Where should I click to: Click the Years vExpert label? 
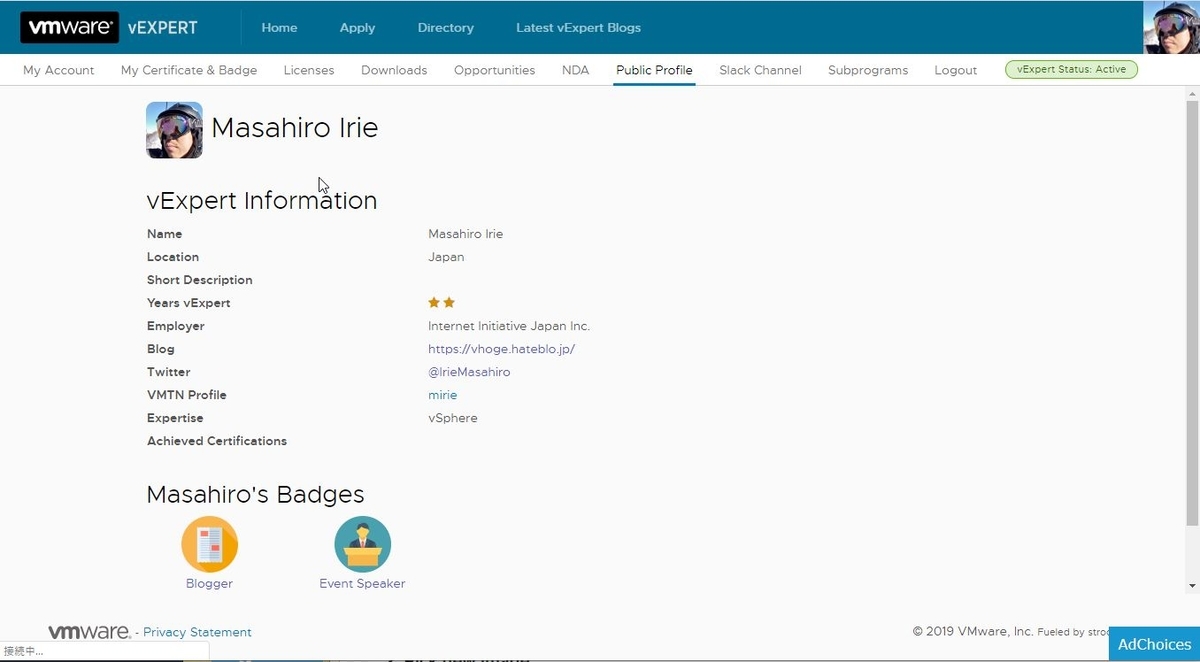189,303
